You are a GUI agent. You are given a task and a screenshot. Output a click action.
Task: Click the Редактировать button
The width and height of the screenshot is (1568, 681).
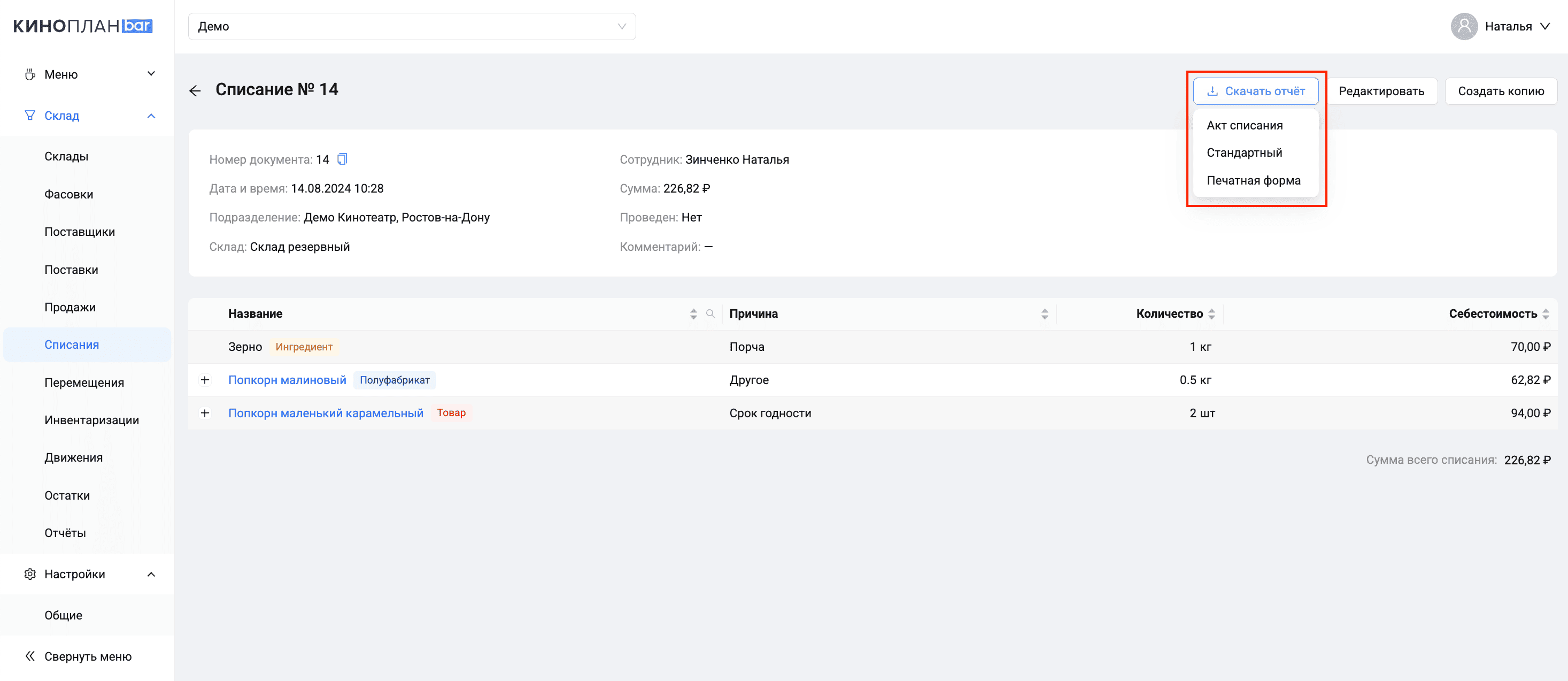coord(1381,91)
